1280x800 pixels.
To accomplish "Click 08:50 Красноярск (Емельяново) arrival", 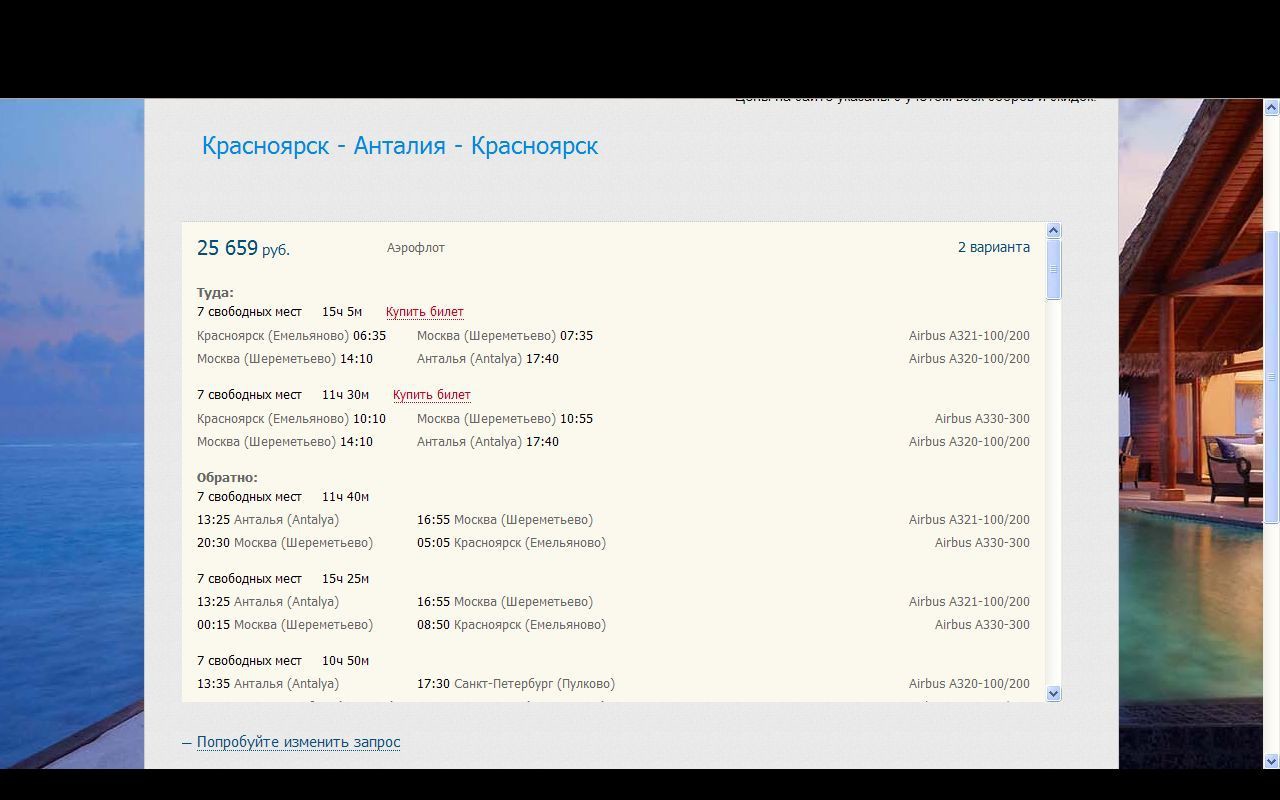I will tap(511, 625).
